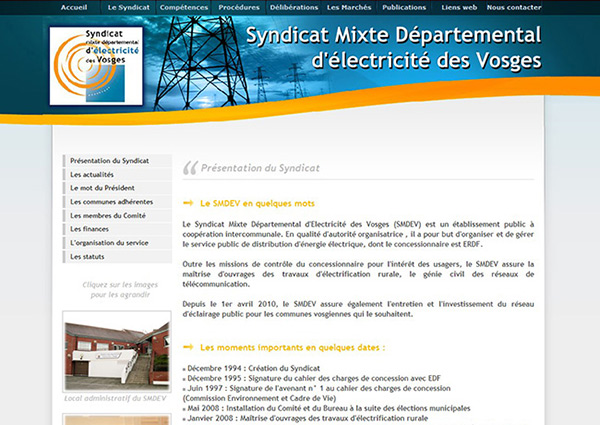600x425 pixels.
Task: Click 'Janvier 2008 : Maîtrise d'ouvrages' line
Action: pyautogui.click(x=305, y=418)
